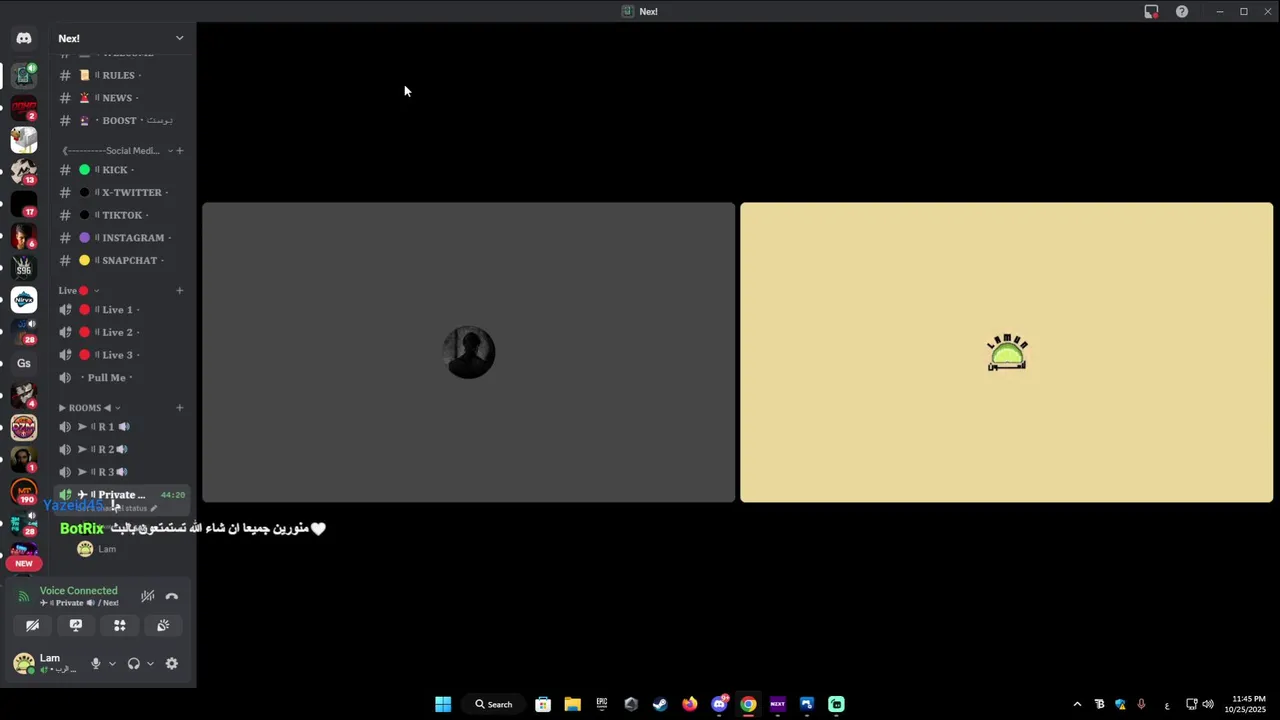Join the R 3 voice channel
The image size is (1280, 720).
point(123,472)
